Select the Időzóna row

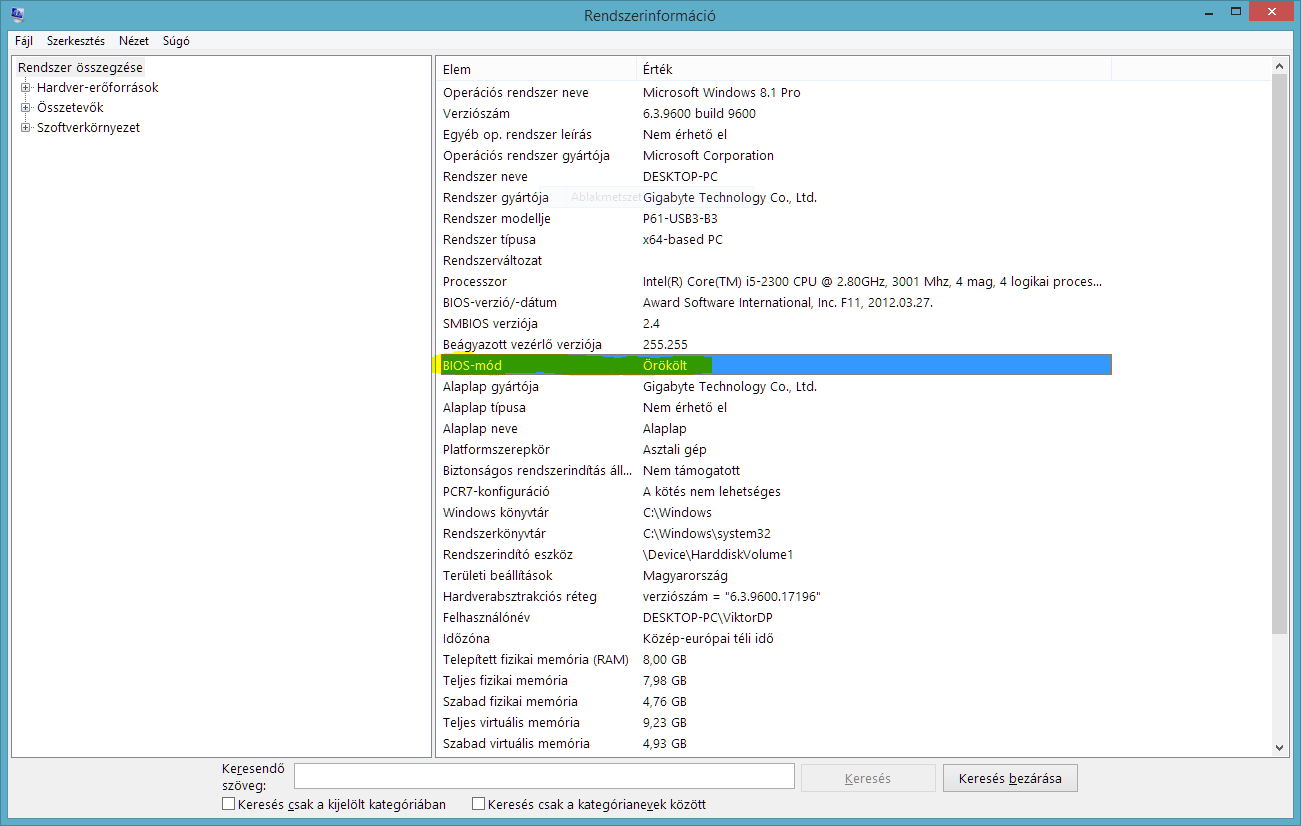774,638
